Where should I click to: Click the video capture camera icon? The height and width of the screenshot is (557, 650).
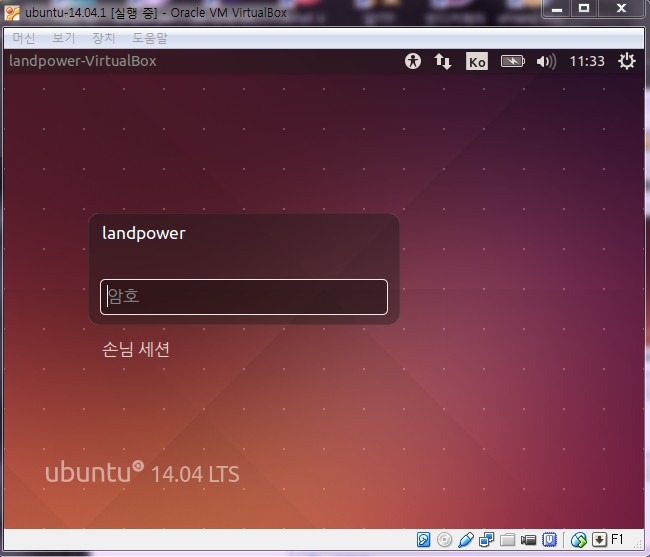pos(529,540)
